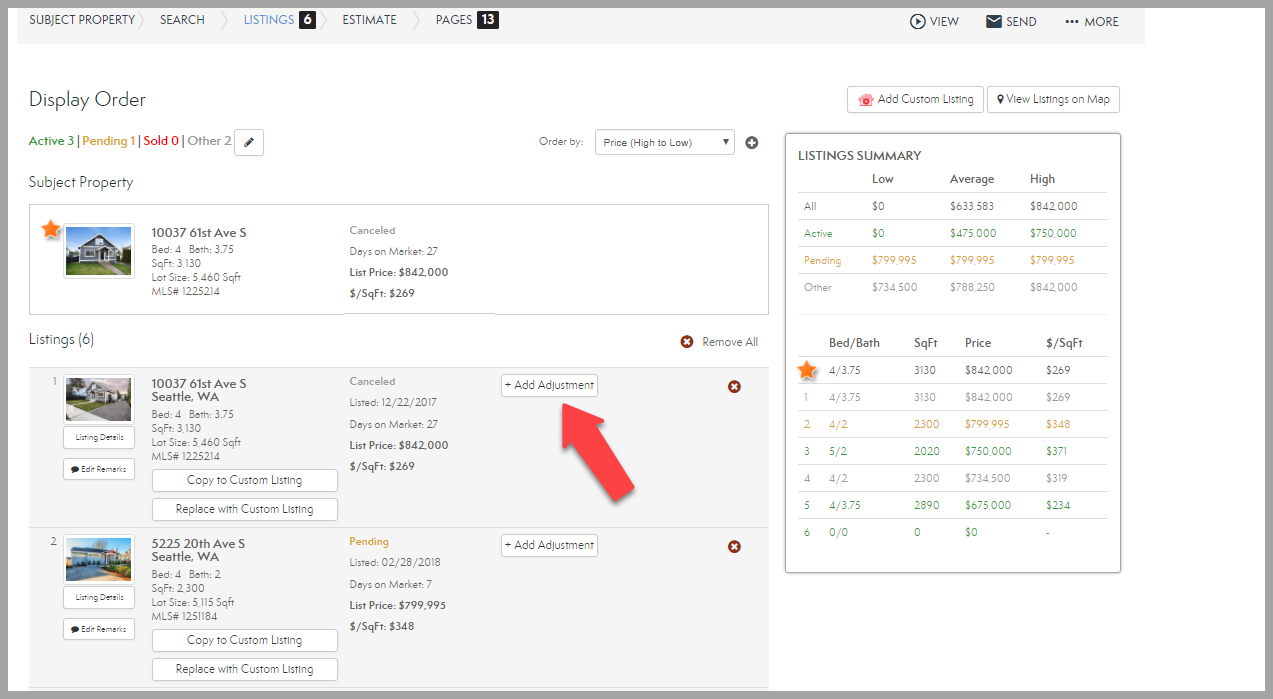Go to the Subject Property step
This screenshot has width=1273, height=699.
click(82, 20)
